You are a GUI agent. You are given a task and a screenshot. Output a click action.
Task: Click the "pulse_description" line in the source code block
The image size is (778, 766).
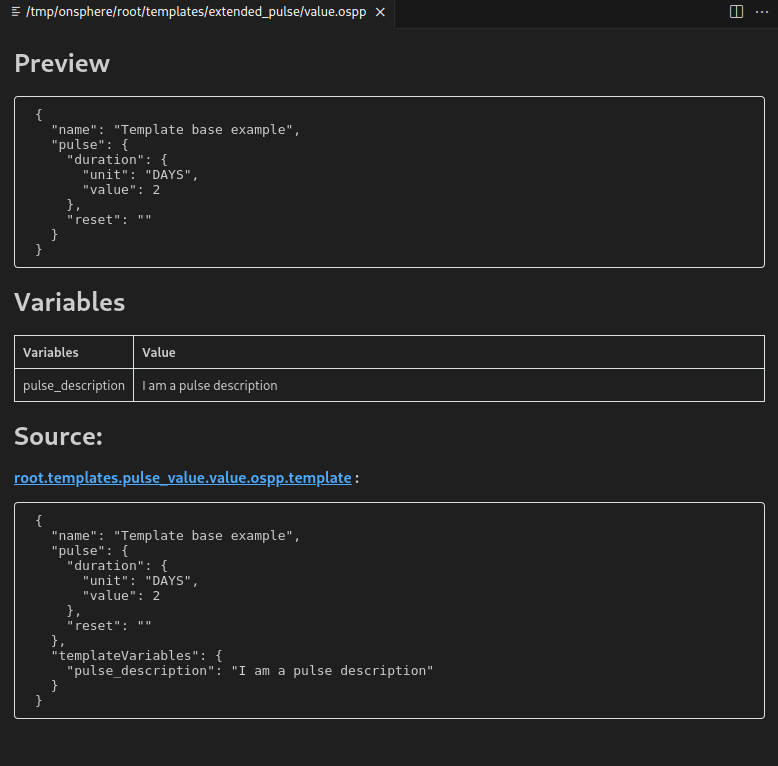(x=250, y=671)
